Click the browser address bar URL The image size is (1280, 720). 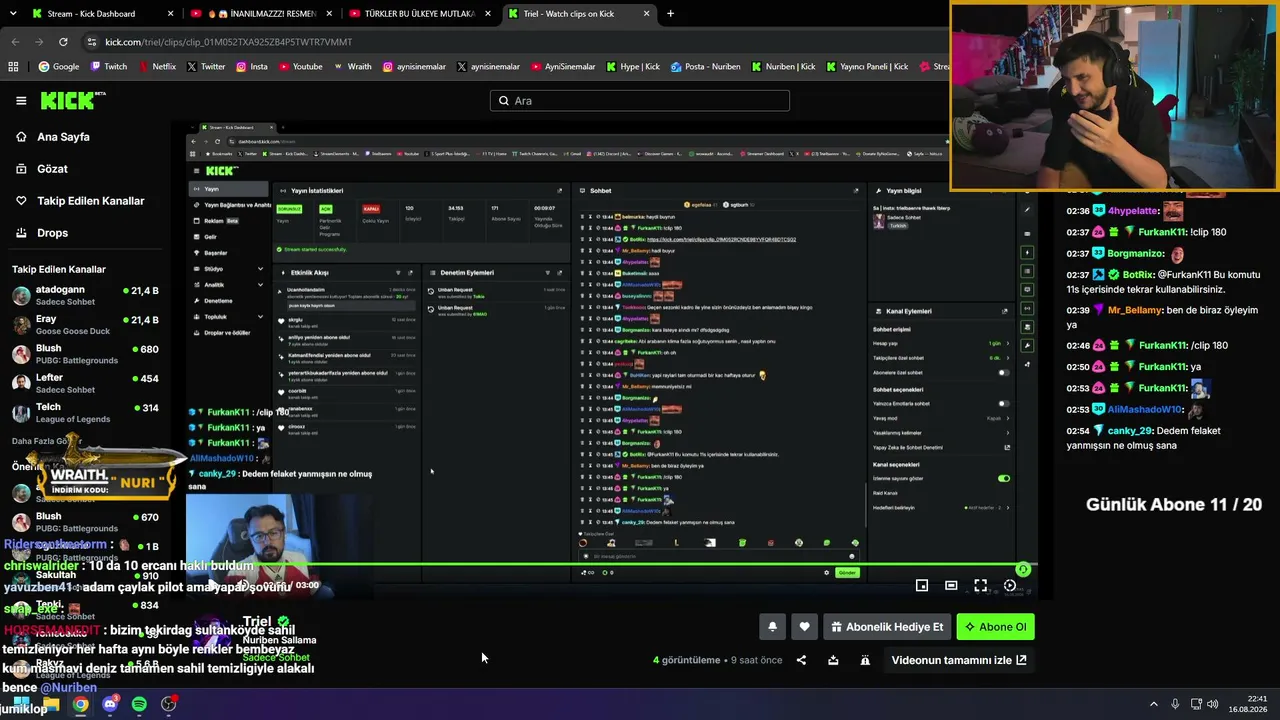point(229,42)
